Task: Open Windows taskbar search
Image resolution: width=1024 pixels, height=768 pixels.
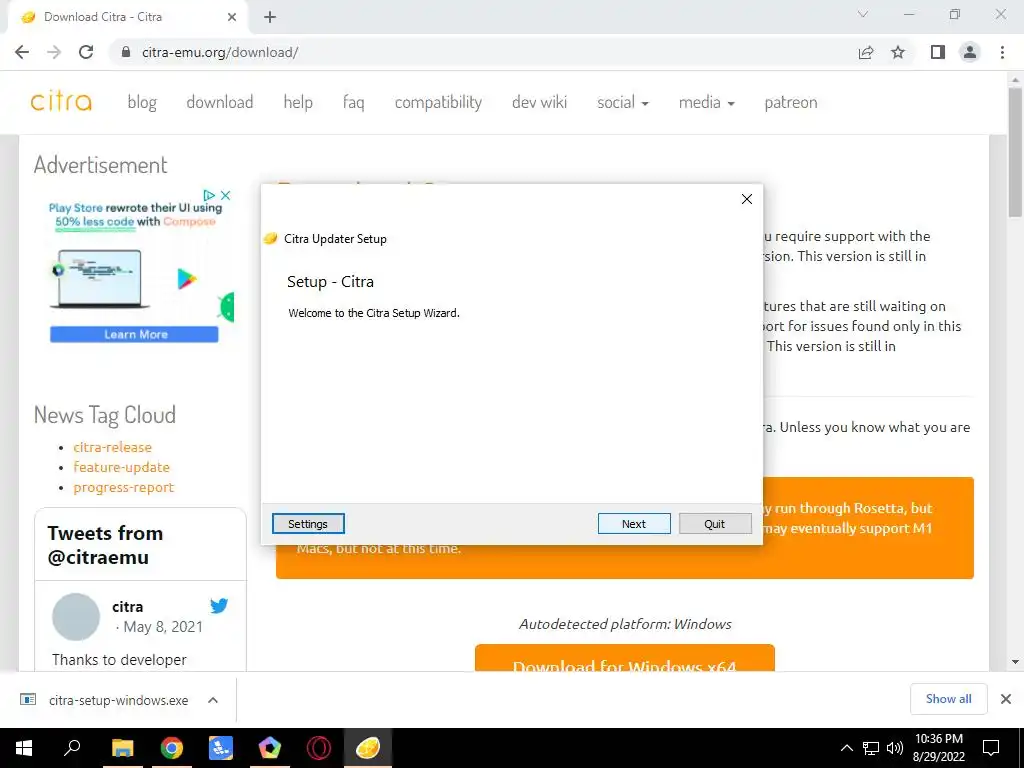Action: point(72,748)
